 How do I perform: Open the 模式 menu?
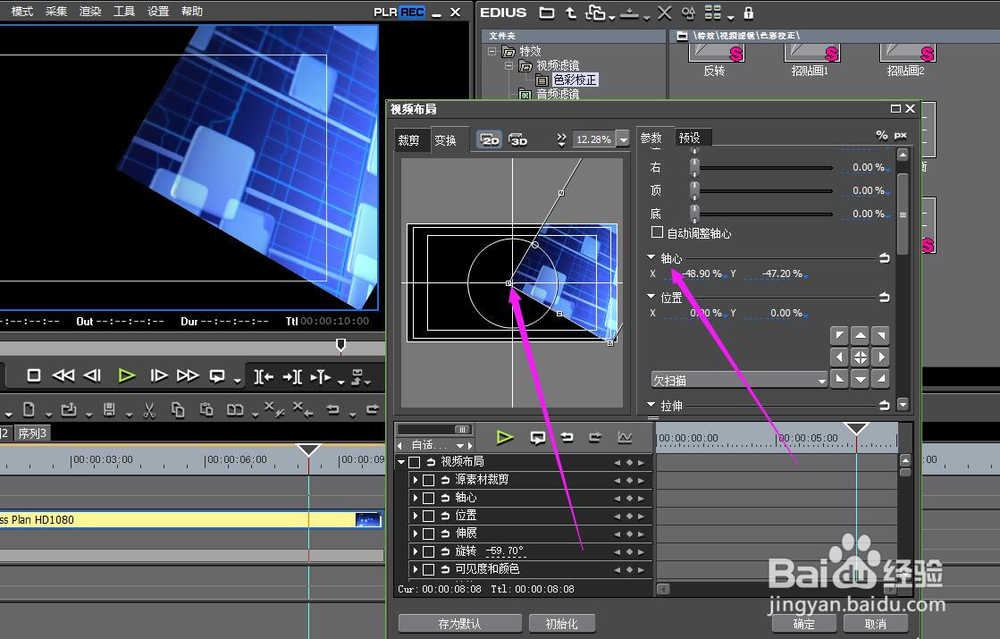coord(22,11)
